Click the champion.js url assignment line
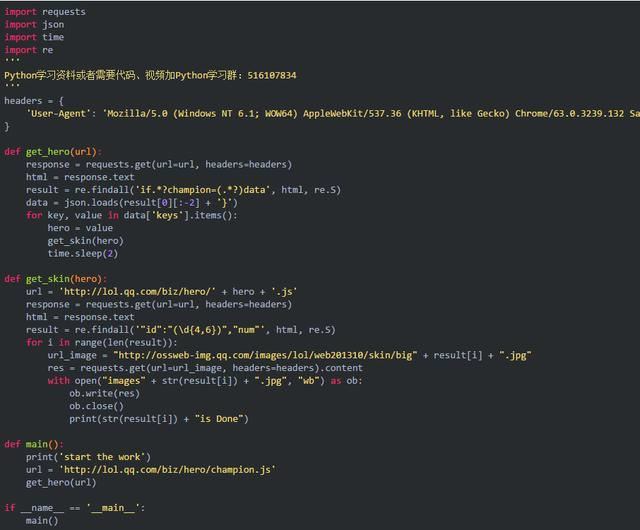 click(151, 470)
